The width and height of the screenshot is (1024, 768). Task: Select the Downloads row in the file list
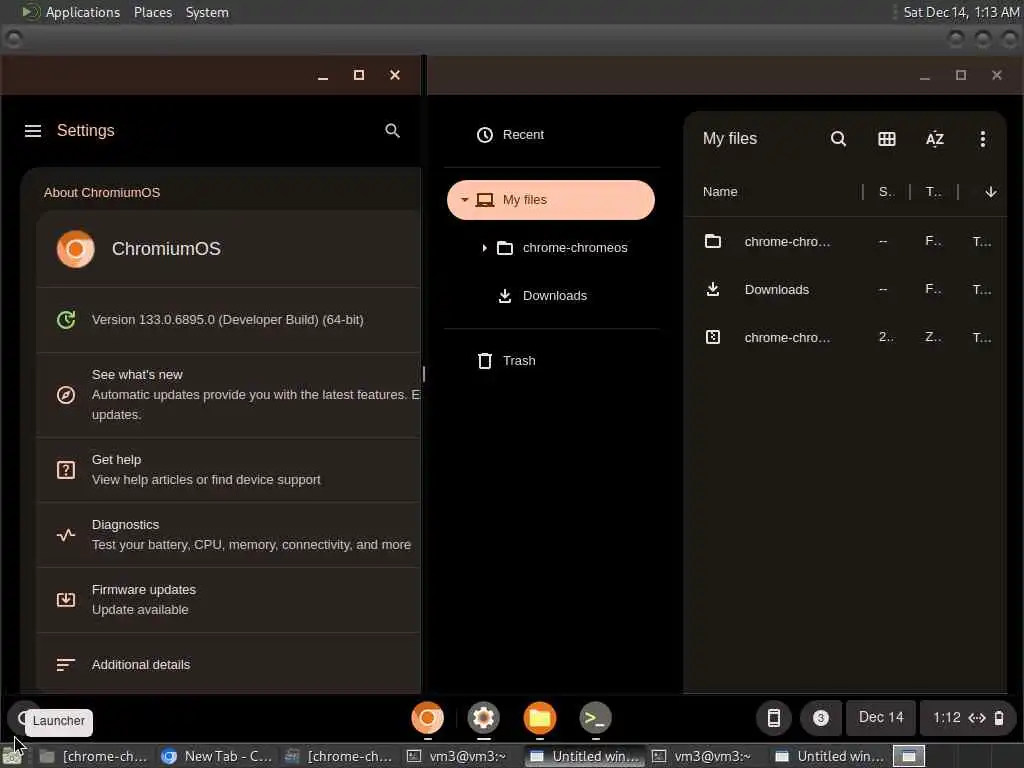pos(846,289)
